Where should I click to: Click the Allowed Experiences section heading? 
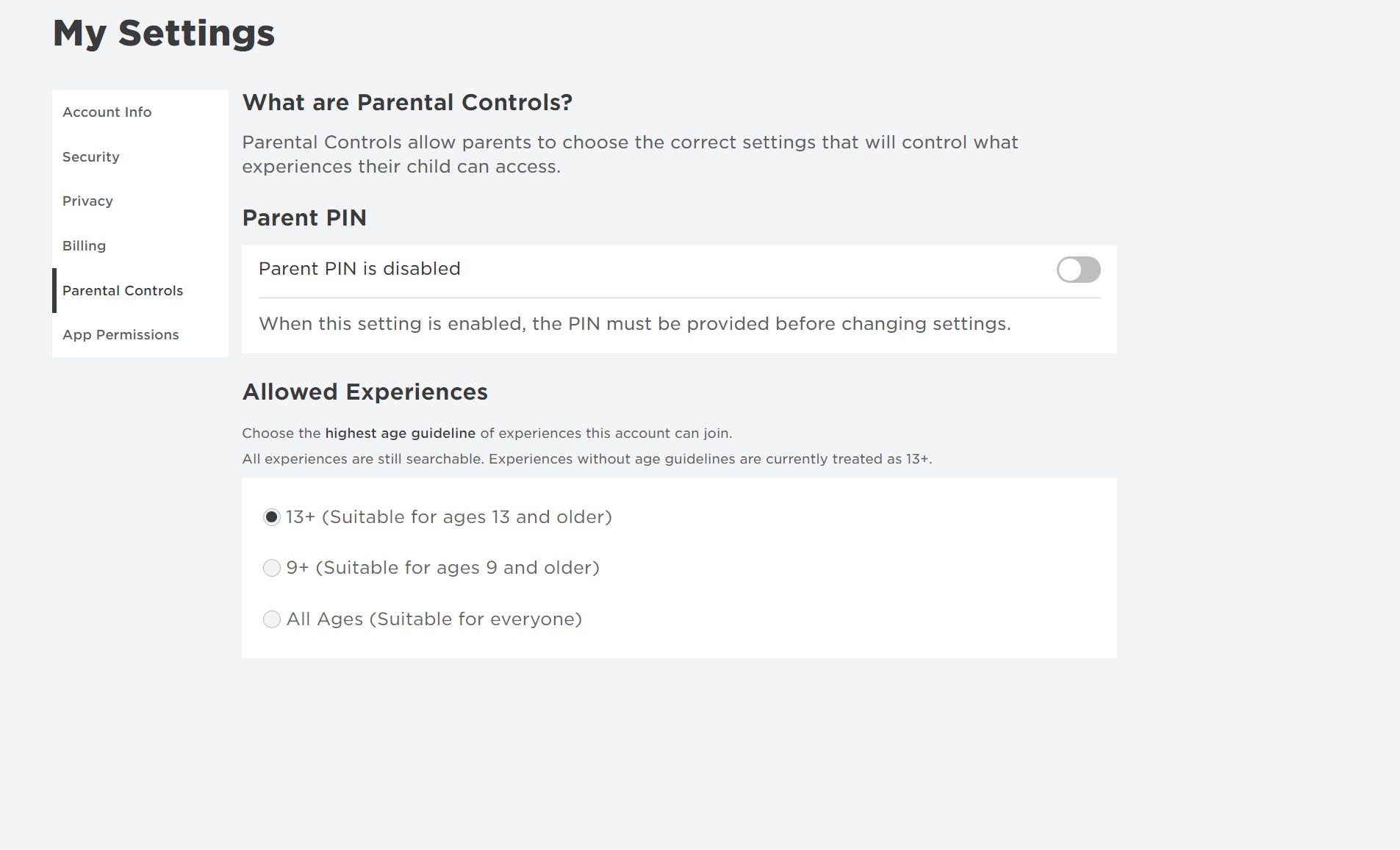tap(365, 392)
